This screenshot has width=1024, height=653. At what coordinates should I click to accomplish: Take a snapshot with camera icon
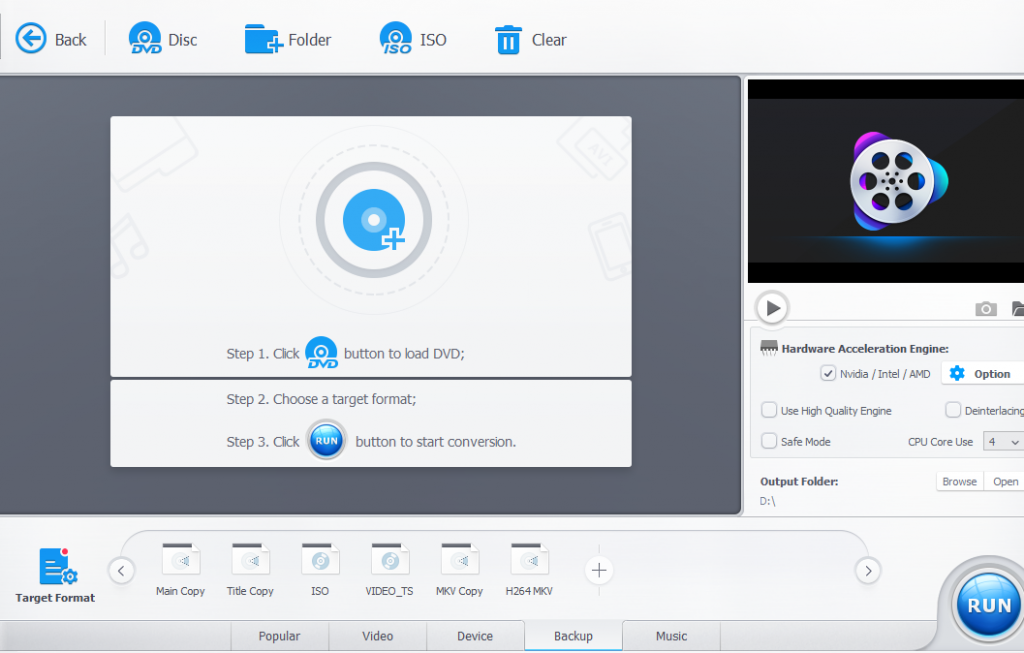(985, 309)
